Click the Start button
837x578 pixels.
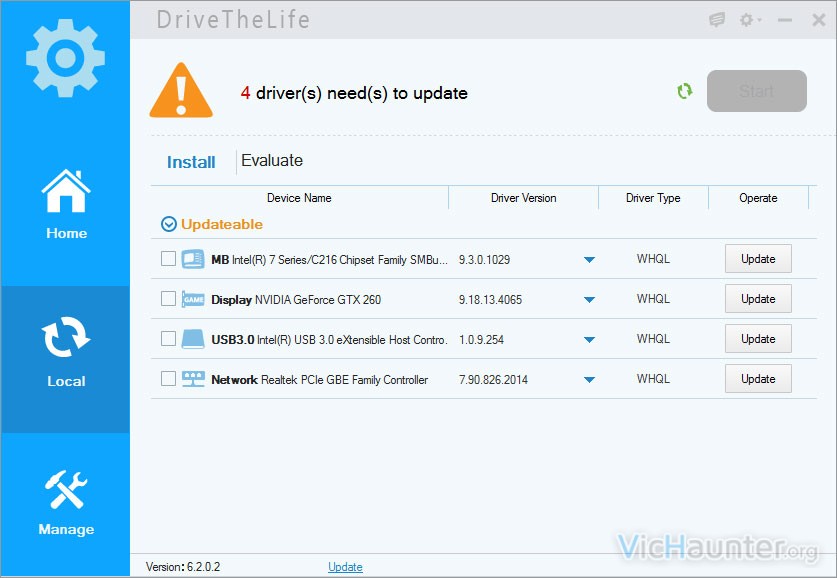(756, 91)
